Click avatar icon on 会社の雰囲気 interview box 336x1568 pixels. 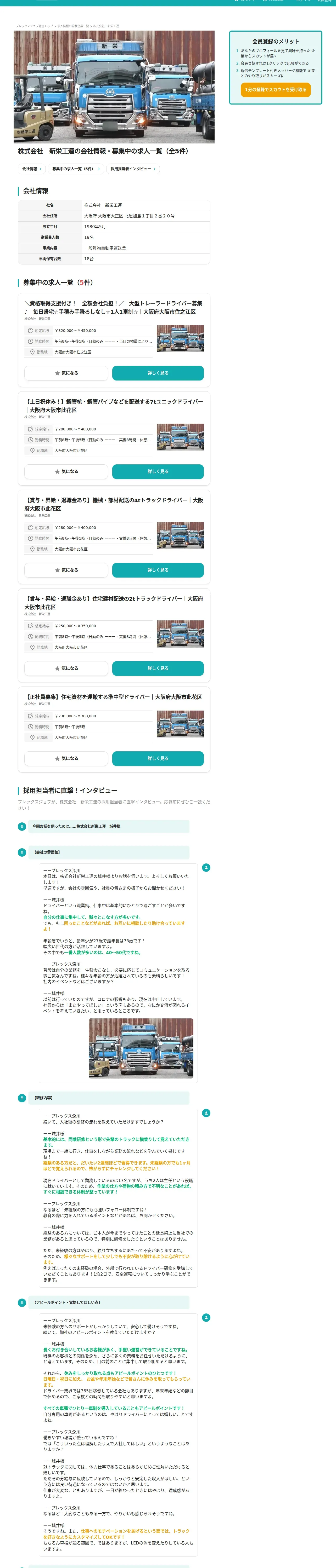[206, 867]
